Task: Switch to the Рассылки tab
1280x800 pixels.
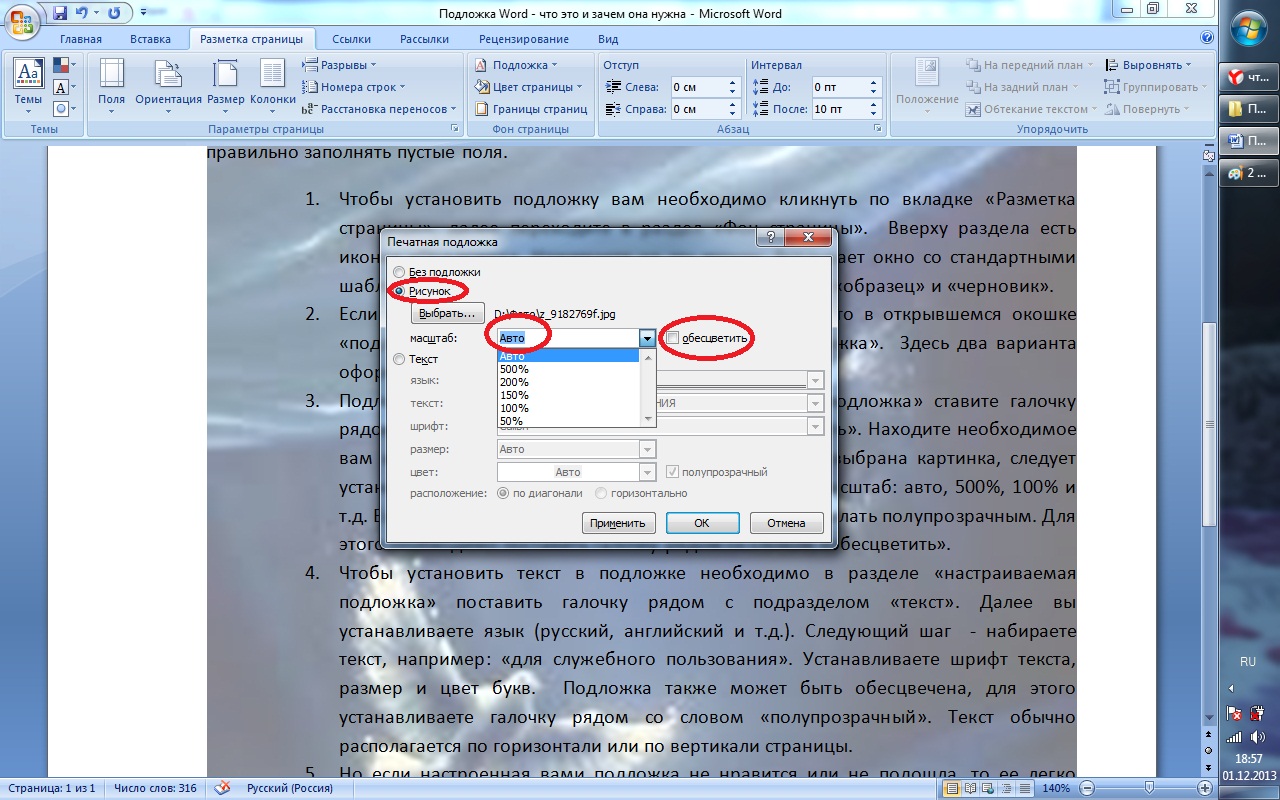Action: [x=424, y=39]
